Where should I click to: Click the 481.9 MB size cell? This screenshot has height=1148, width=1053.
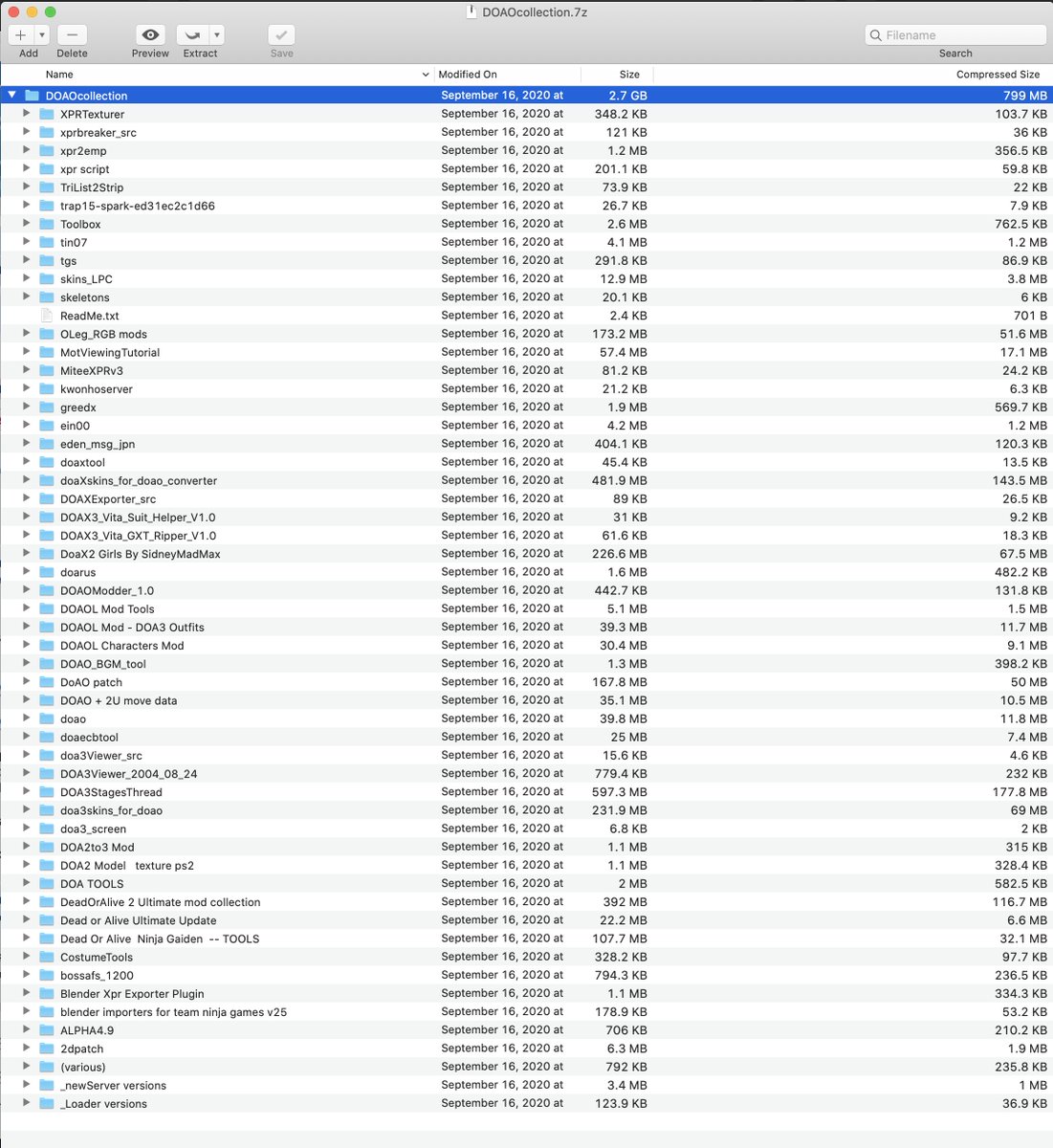[x=620, y=480]
